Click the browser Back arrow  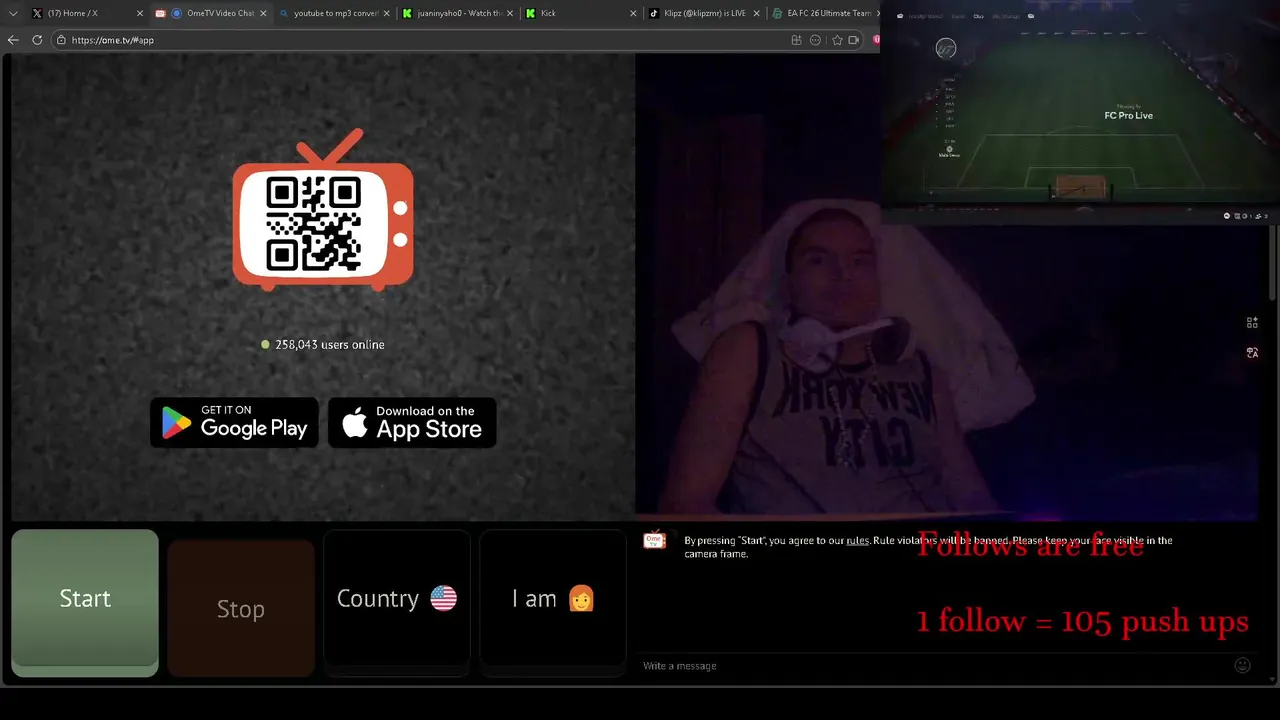pos(13,40)
